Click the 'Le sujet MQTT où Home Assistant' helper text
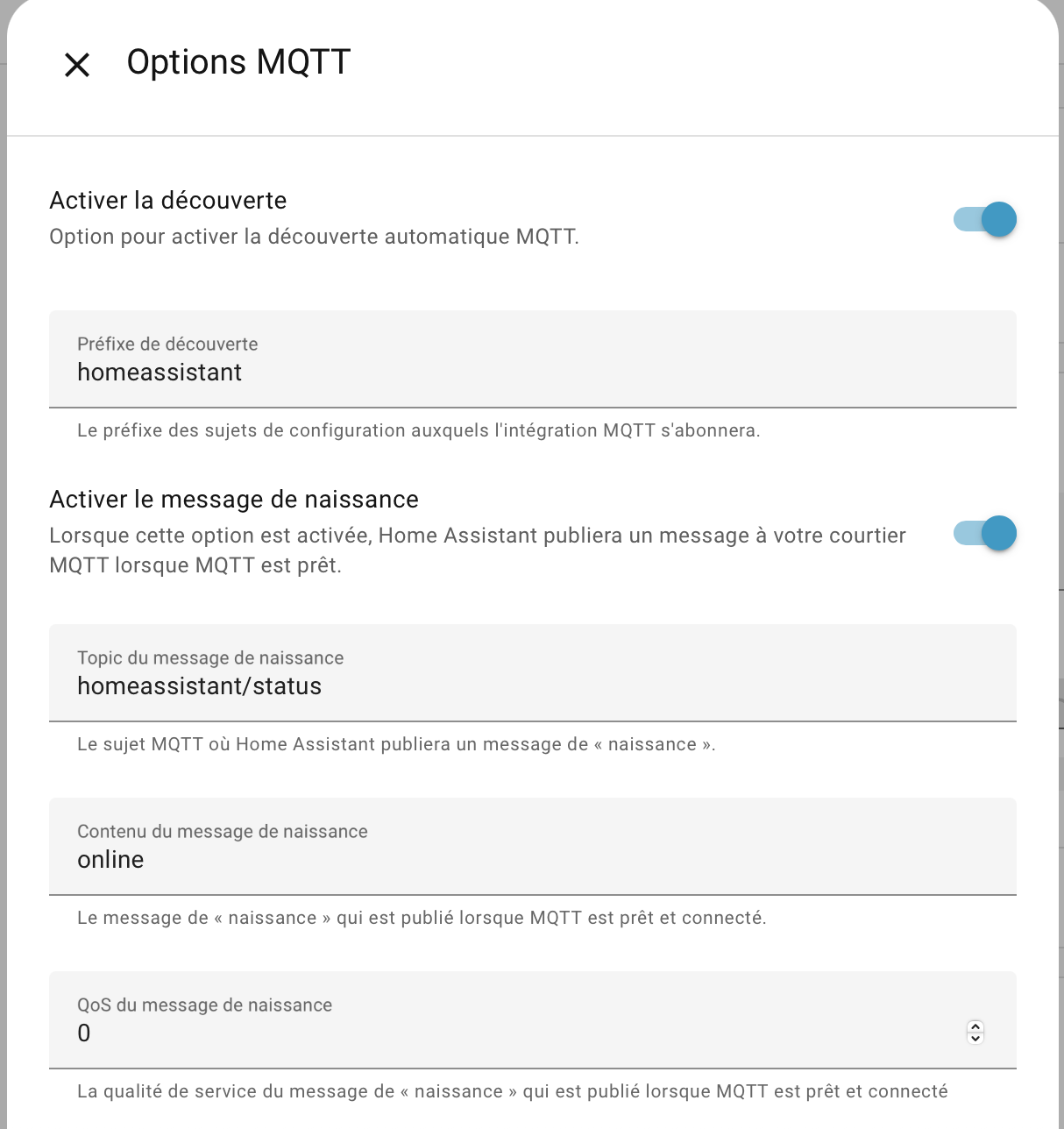Viewport: 1064px width, 1129px height. click(396, 744)
